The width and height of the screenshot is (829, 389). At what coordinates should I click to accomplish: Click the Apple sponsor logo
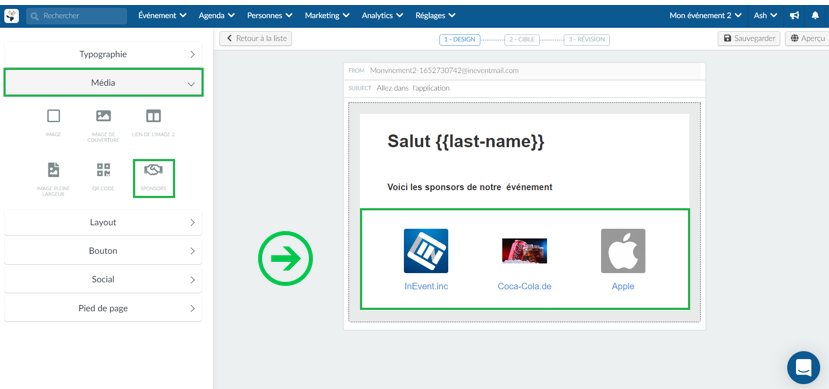[x=623, y=251]
